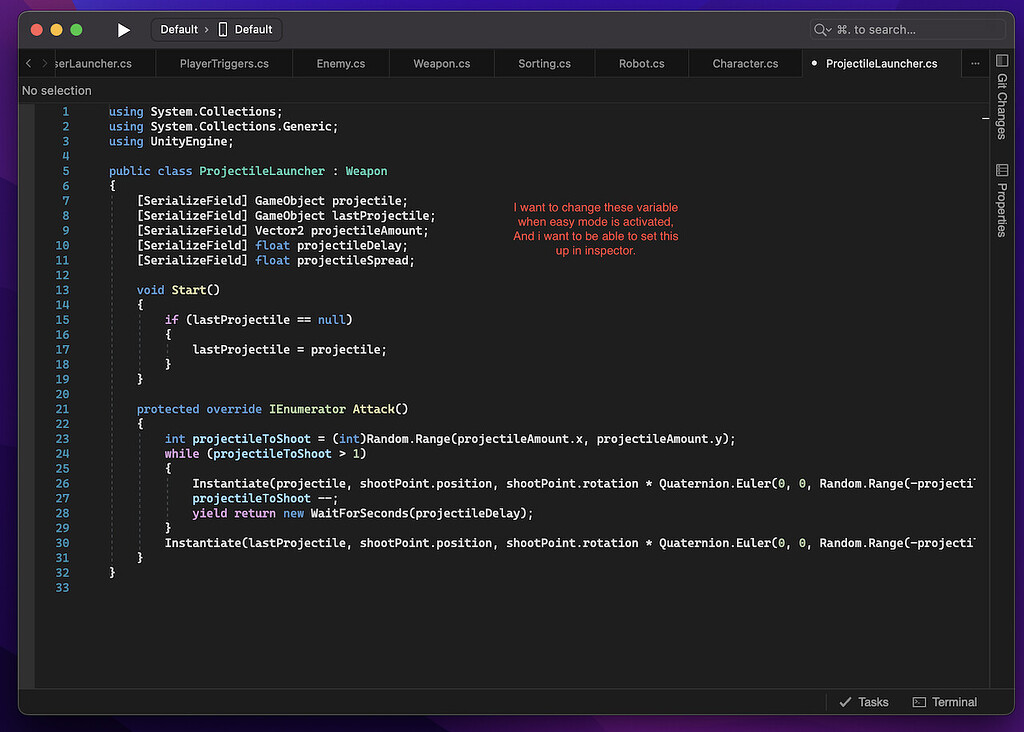The image size is (1024, 732).
Task: Open the Git Changes panel icon
Action: 1002,60
